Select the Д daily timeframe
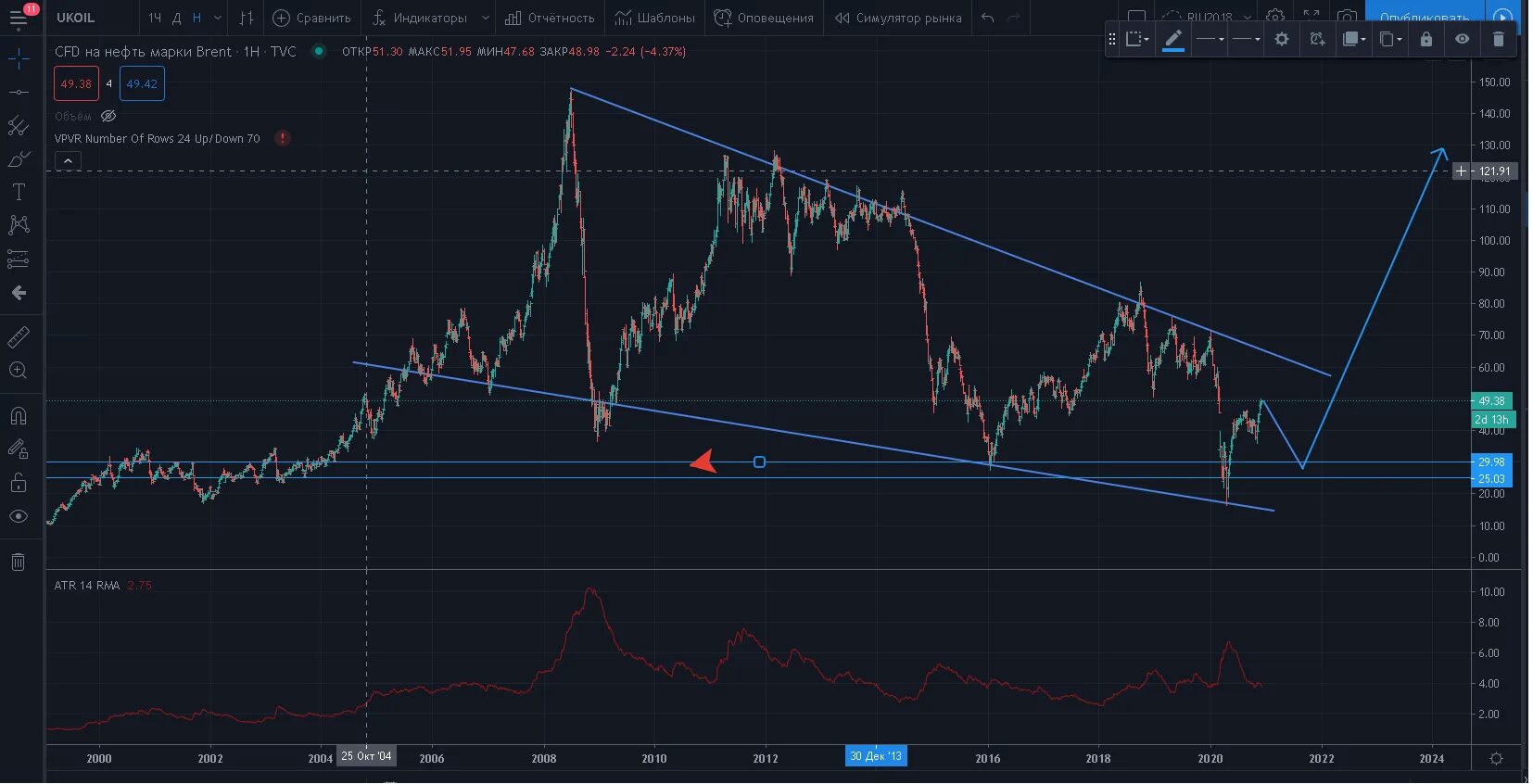The image size is (1533, 784). click(177, 18)
